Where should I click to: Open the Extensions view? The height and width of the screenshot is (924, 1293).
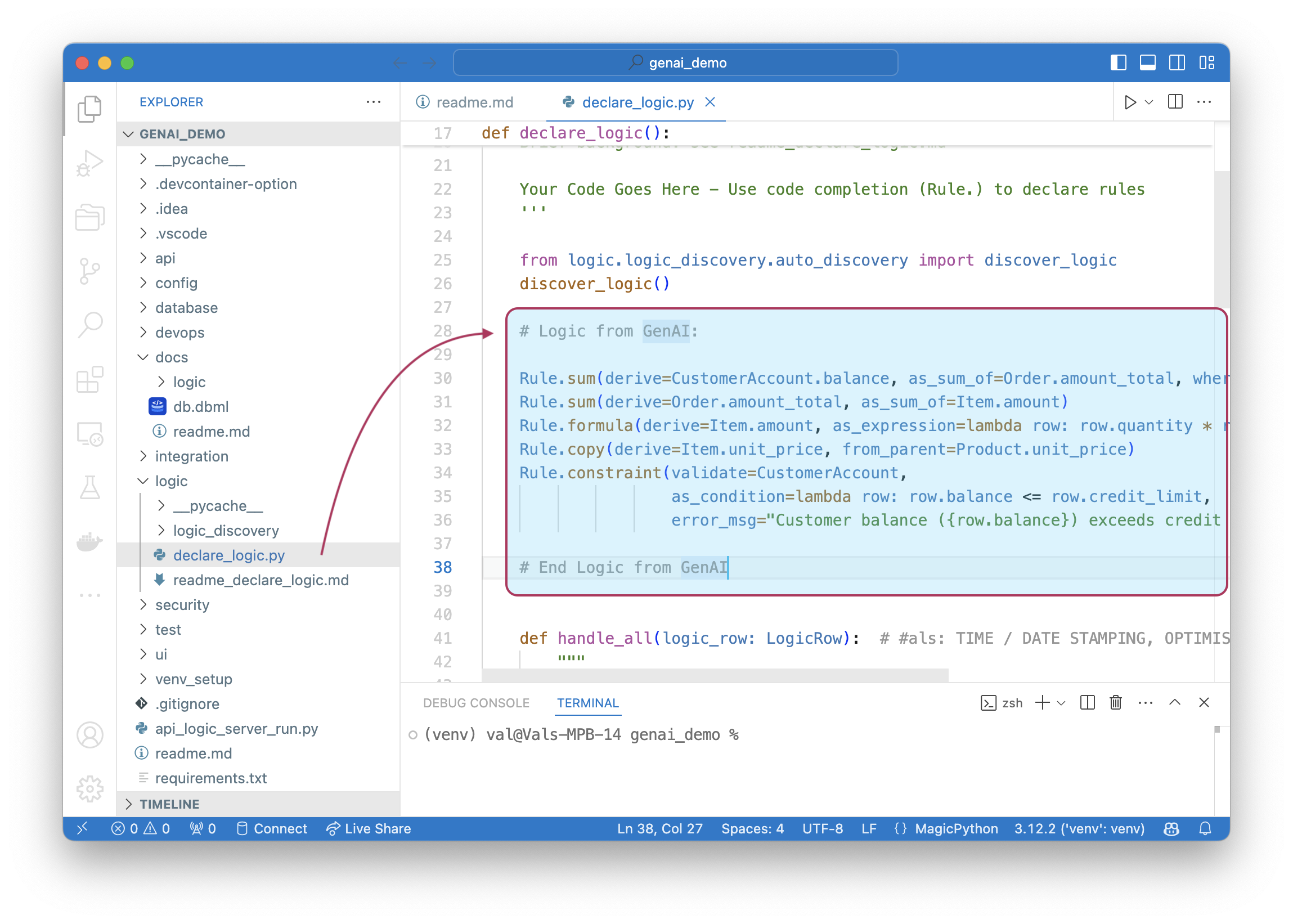point(89,379)
